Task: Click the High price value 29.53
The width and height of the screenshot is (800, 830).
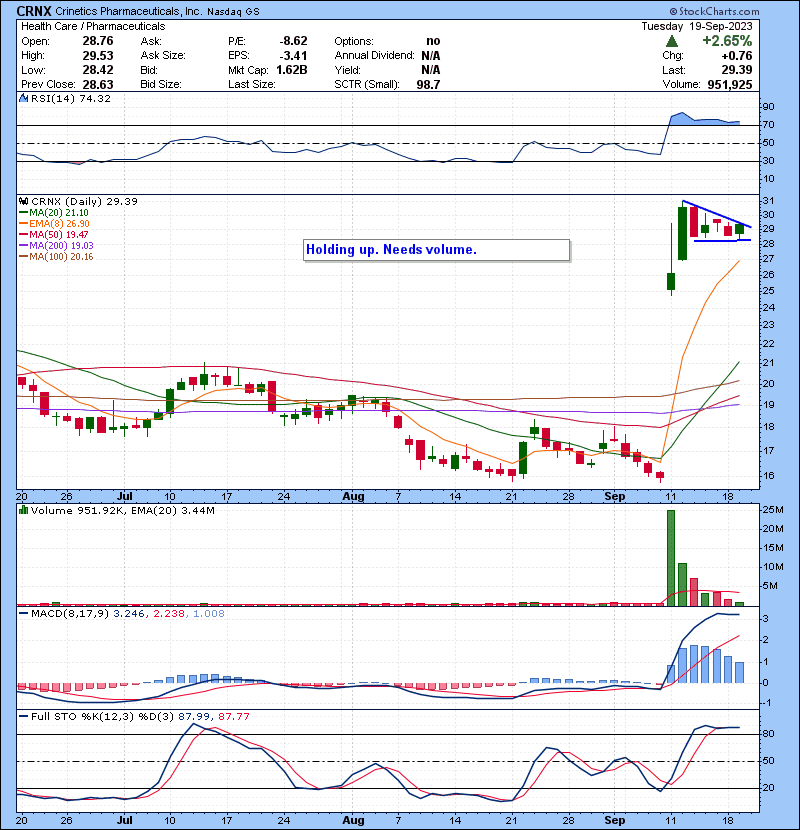Action: [98, 56]
